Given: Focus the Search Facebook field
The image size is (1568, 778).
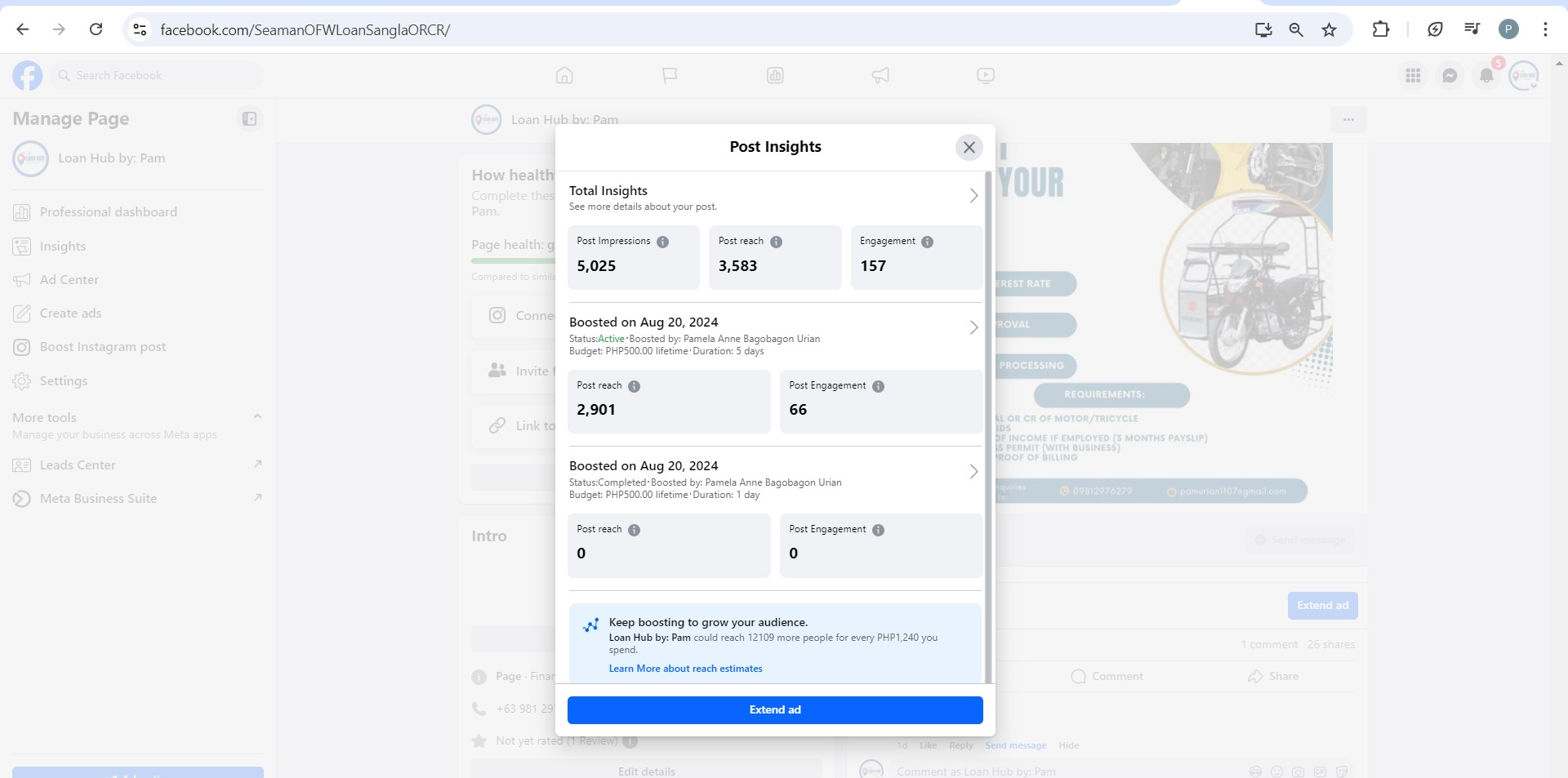Looking at the screenshot, I should 157,76.
